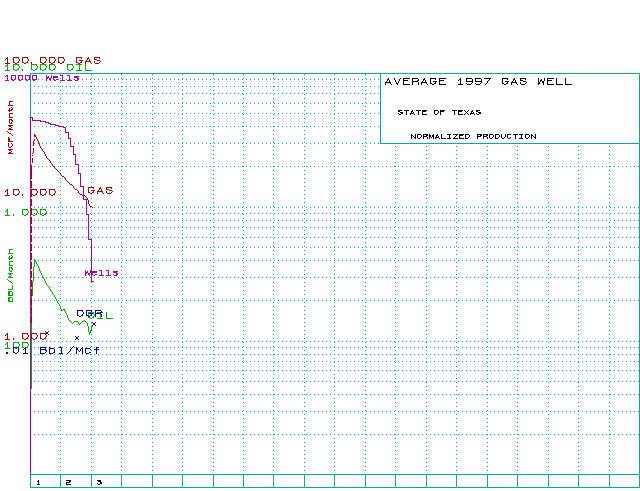Select year 1 on the time axis

pyautogui.click(x=38, y=482)
